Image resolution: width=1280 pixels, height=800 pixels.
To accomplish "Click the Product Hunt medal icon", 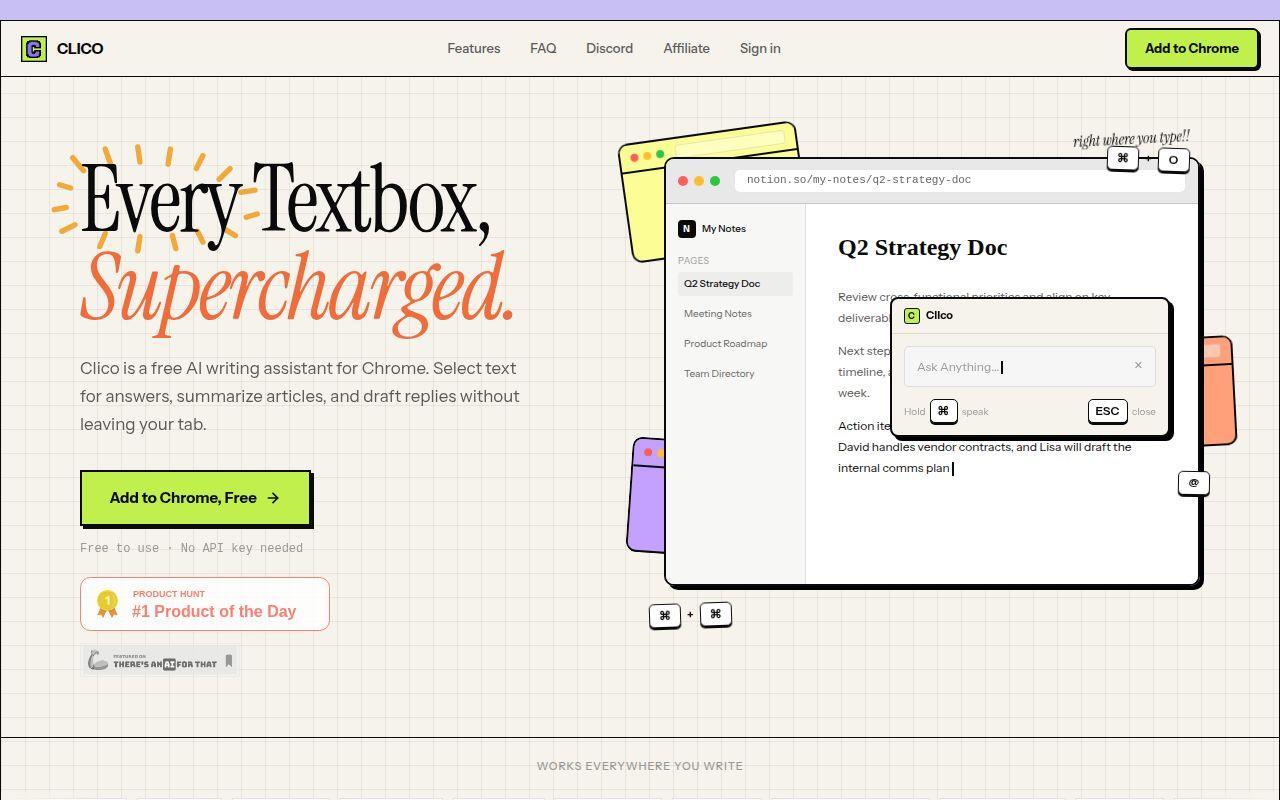I will (107, 604).
